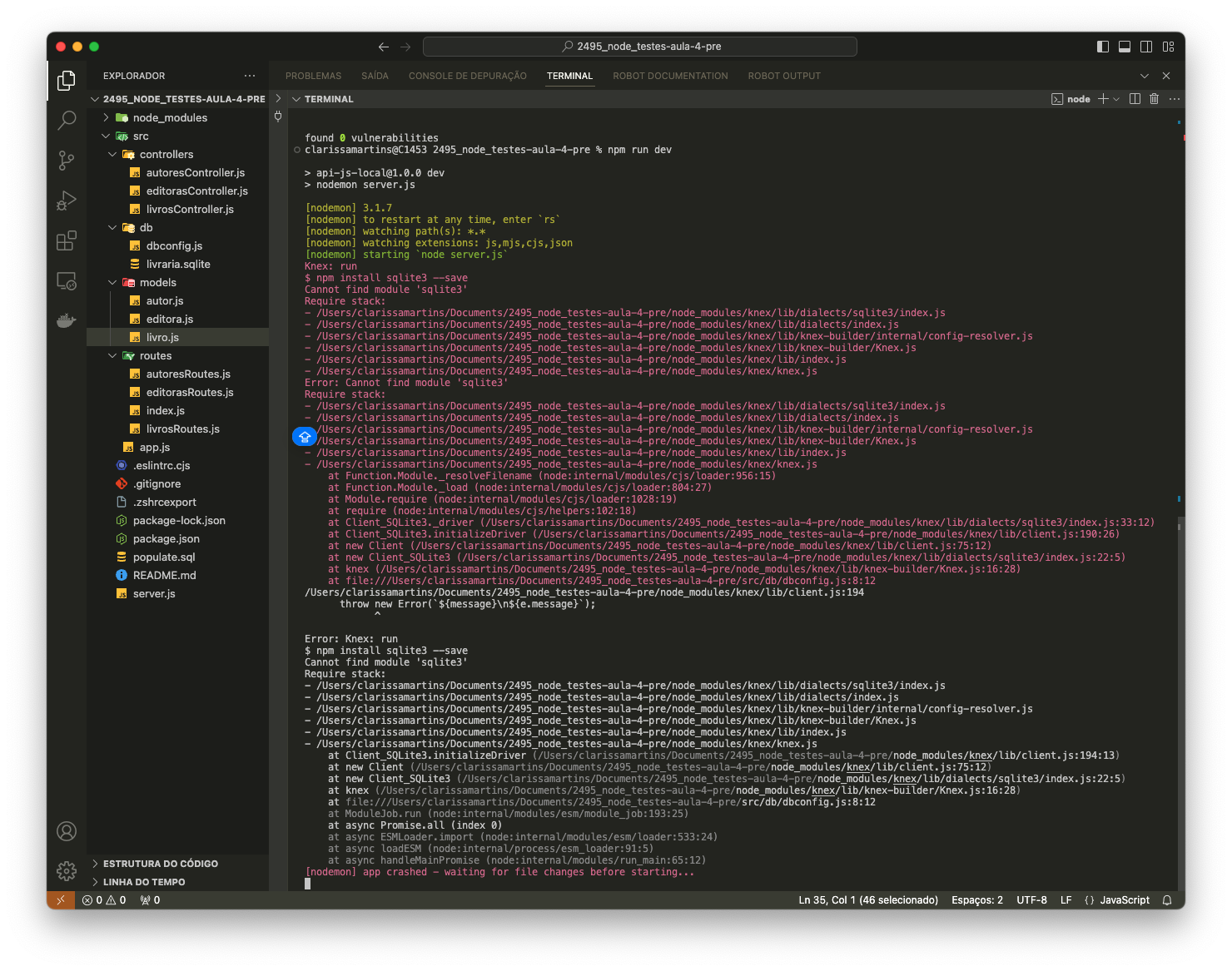The height and width of the screenshot is (971, 1232).
Task: Open the Docker view
Action: [x=67, y=320]
